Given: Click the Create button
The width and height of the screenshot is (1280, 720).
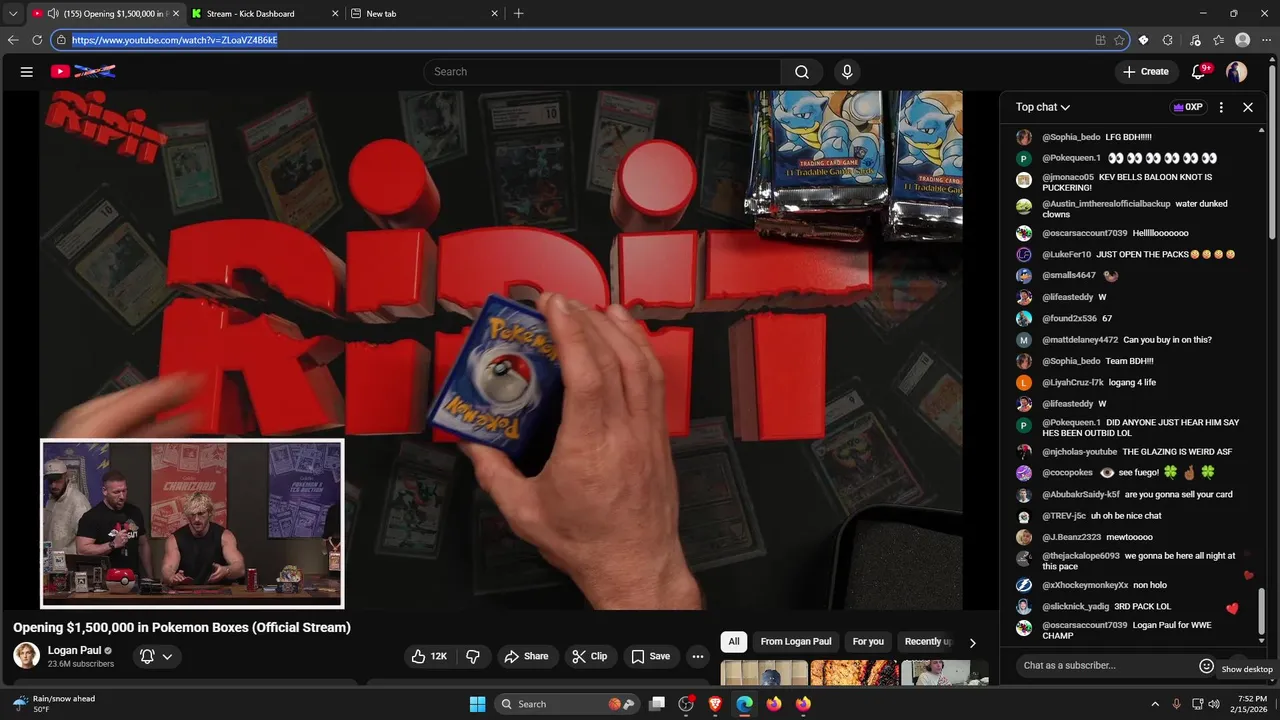Looking at the screenshot, I should (x=1145, y=71).
